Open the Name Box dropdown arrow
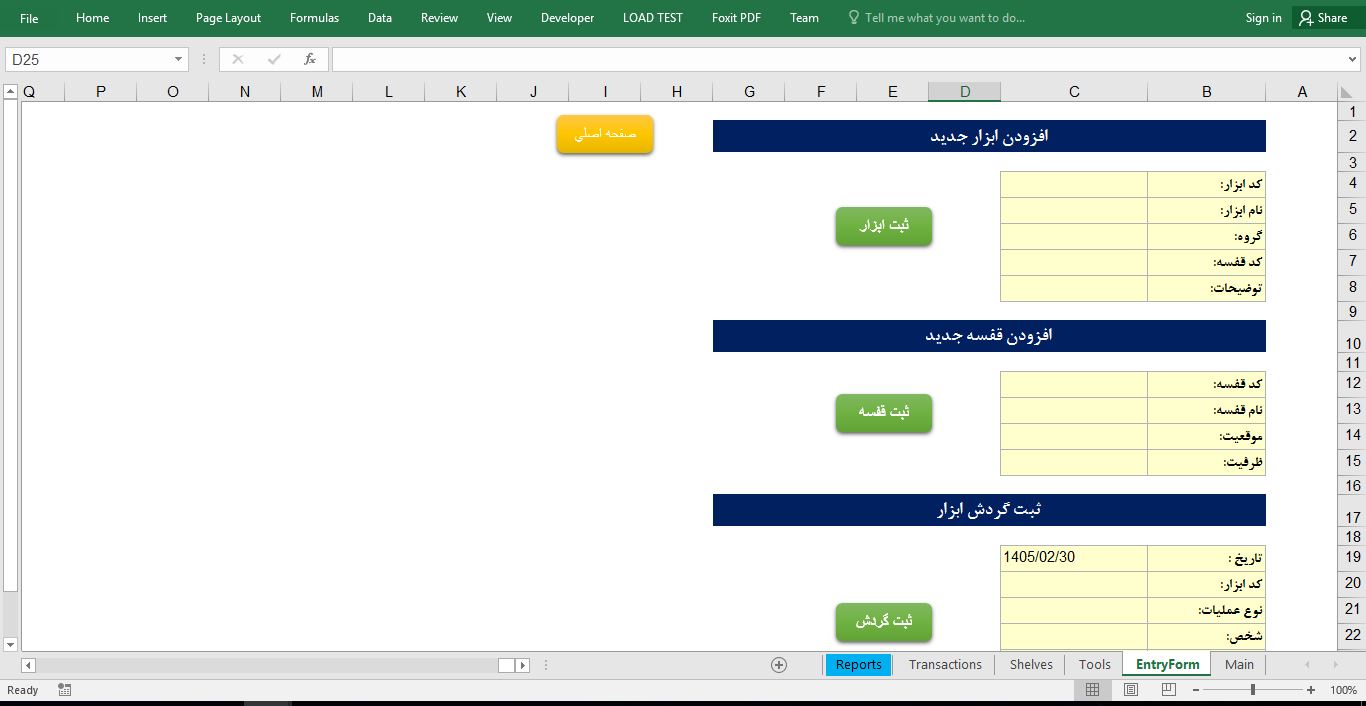Viewport: 1366px width, 706px height. coord(178,60)
